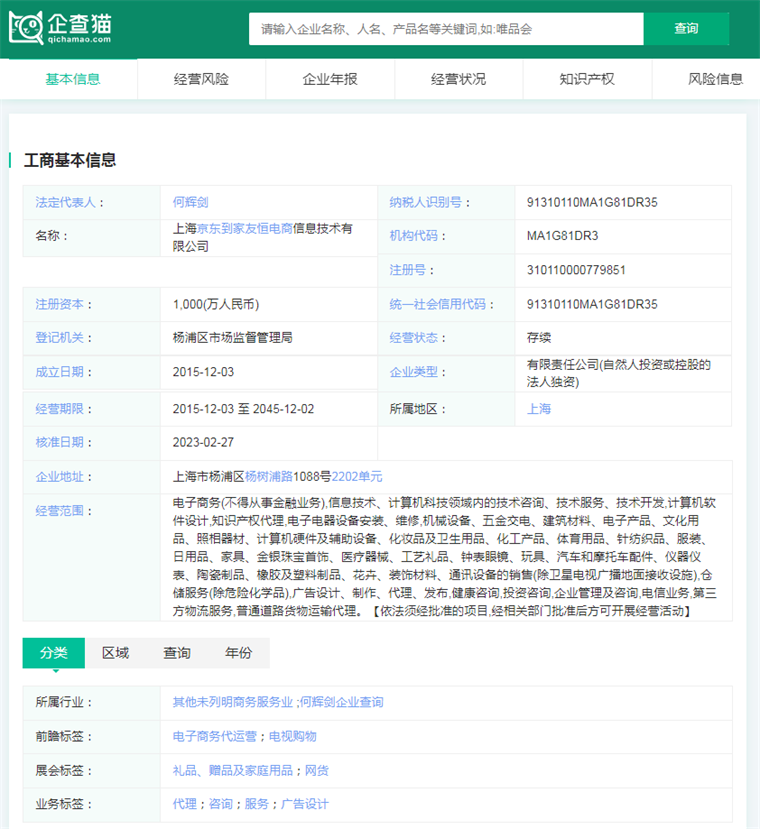
Task: Click the 机构代码 label link
Action: [x=414, y=236]
